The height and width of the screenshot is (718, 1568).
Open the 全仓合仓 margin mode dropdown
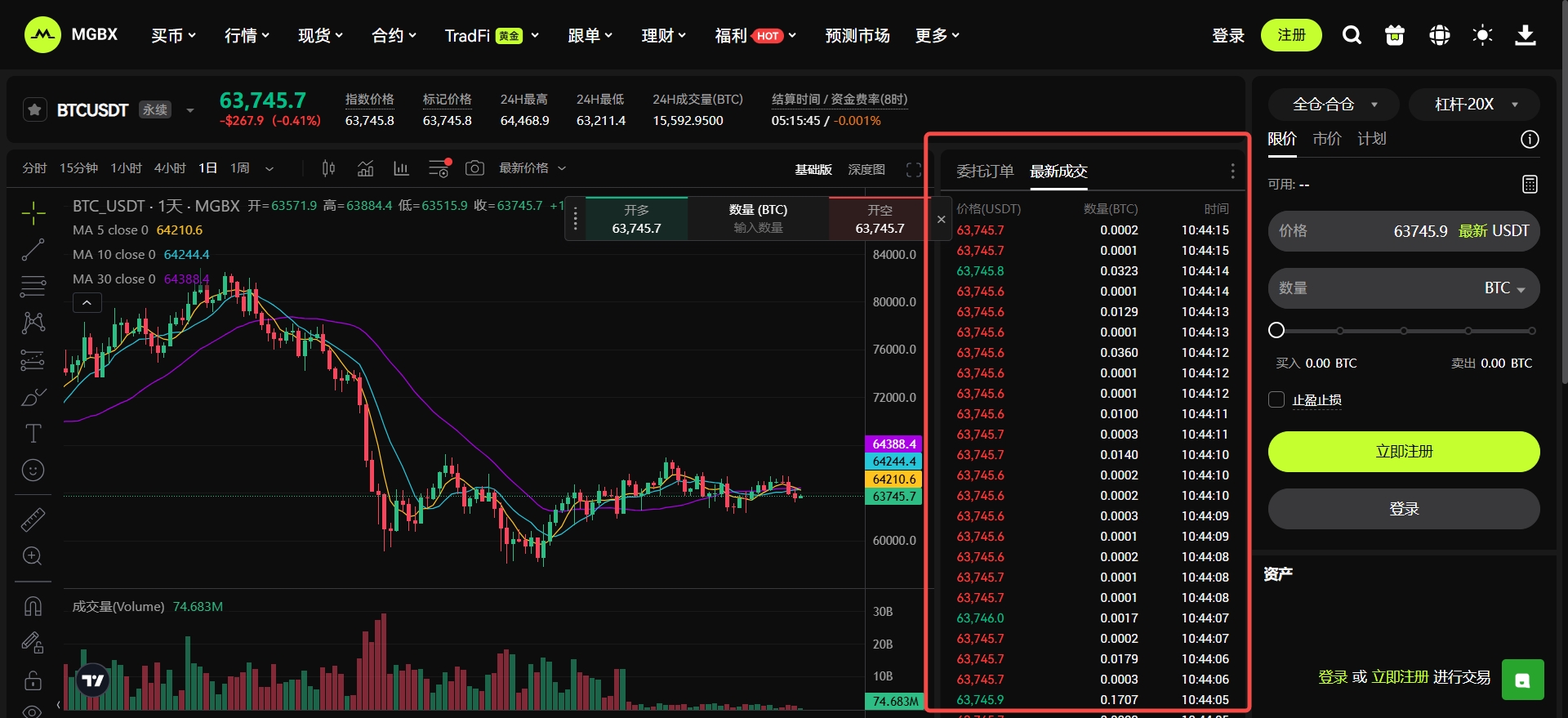point(1334,105)
